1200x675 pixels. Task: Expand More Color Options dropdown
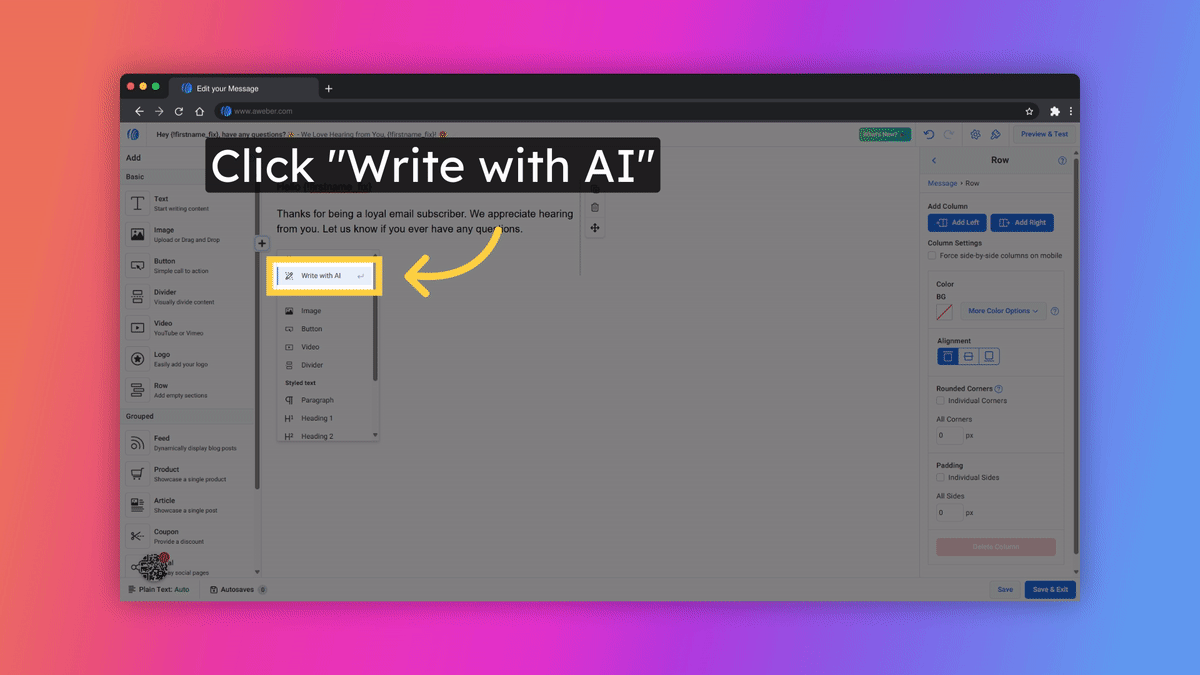click(x=1003, y=311)
